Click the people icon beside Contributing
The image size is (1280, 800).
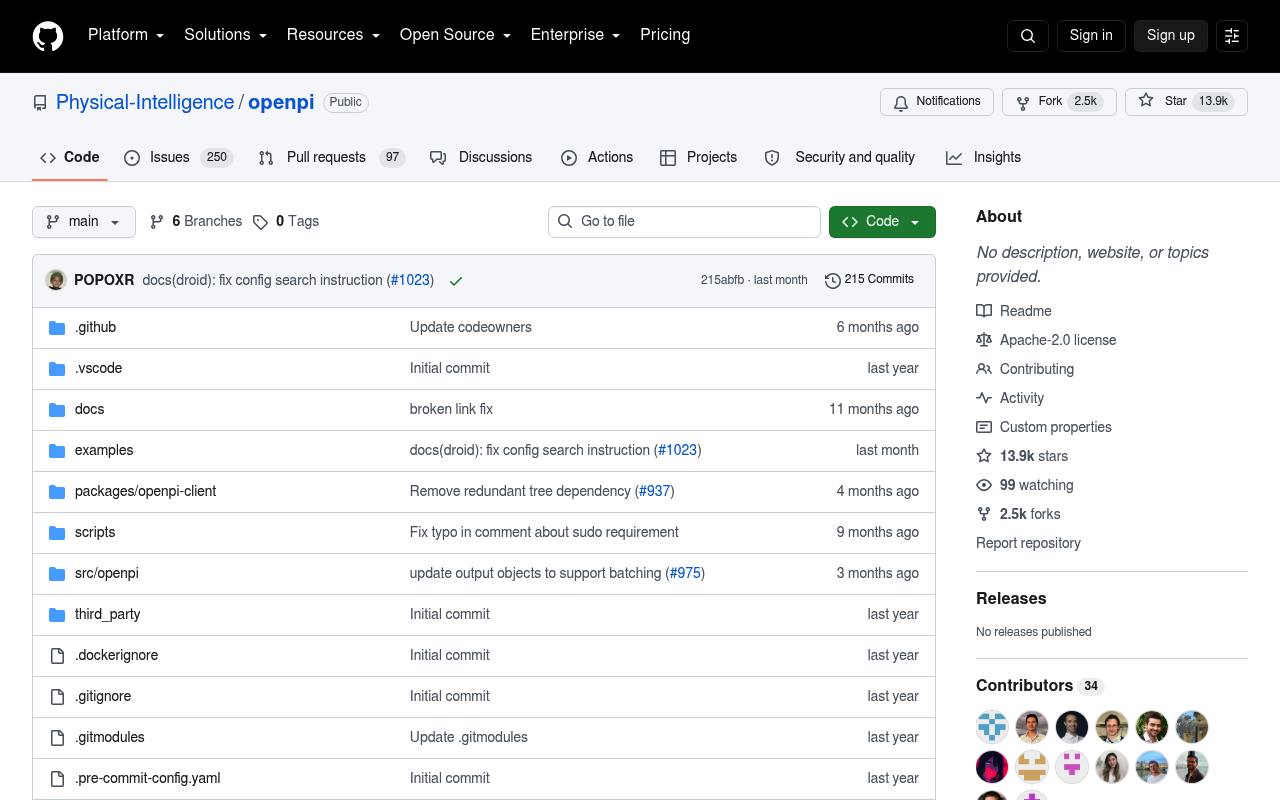pos(984,369)
